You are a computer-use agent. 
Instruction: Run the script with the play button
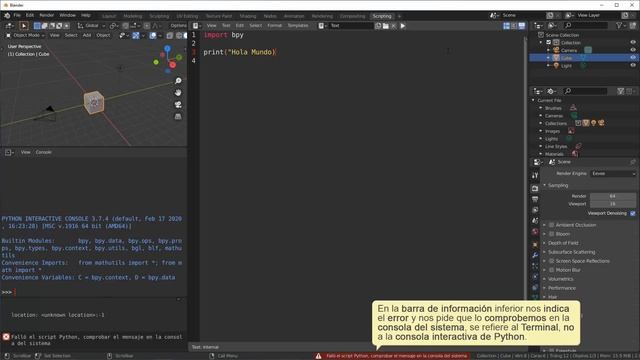(403, 26)
